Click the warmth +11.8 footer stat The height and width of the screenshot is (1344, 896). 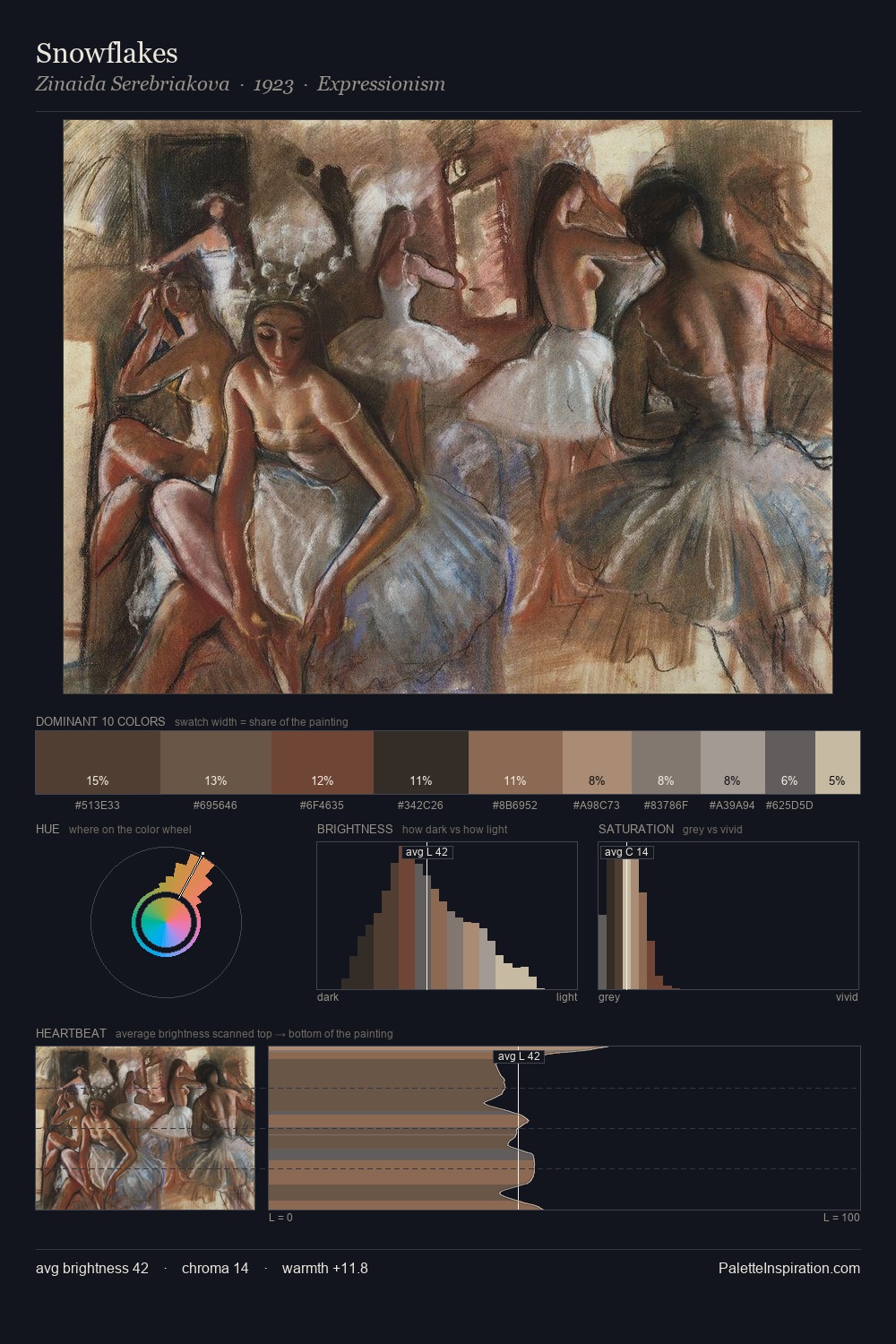[x=325, y=1268]
